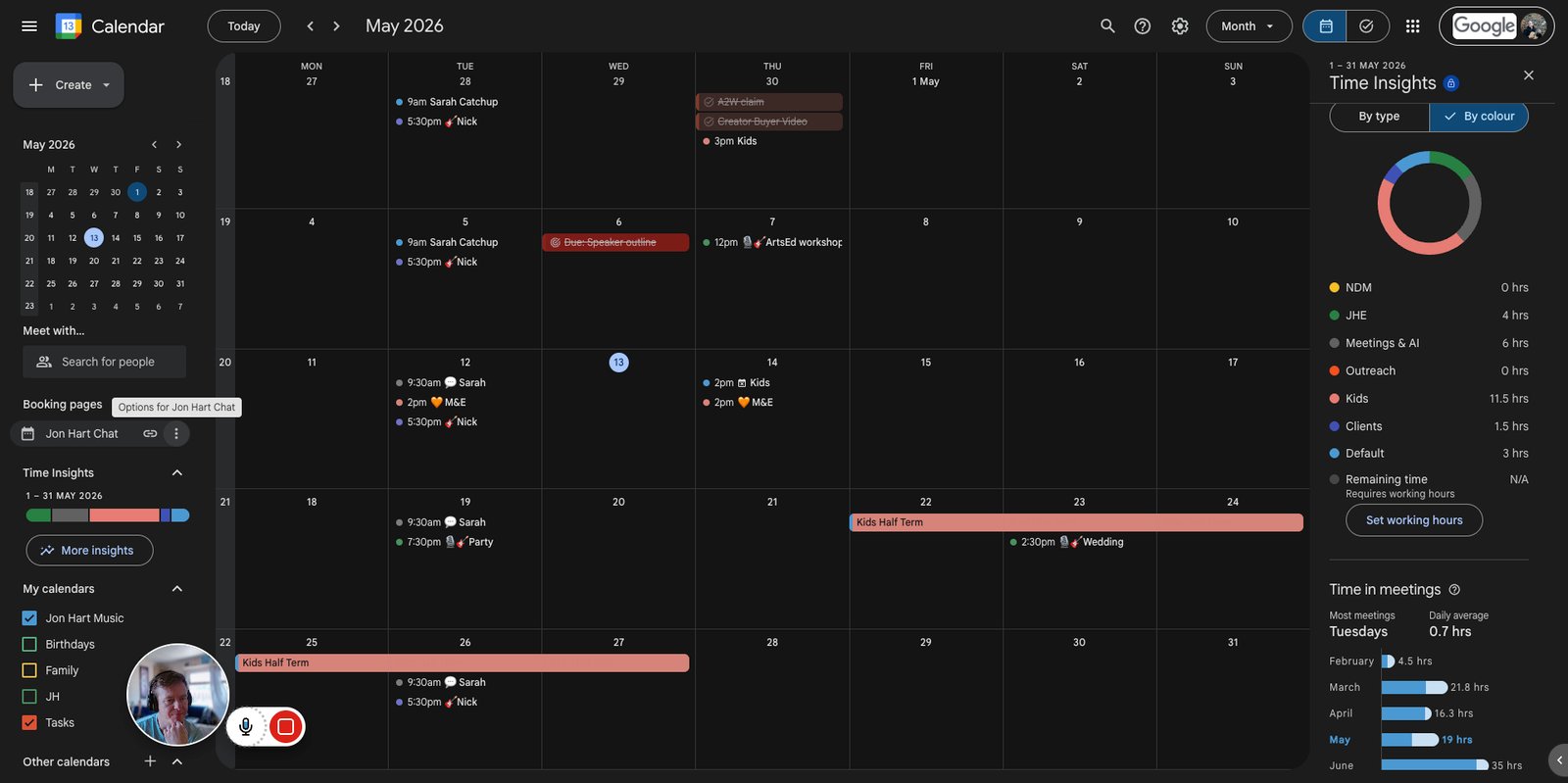This screenshot has height=783, width=1568.
Task: Open the Settings gear menu
Action: pos(1180,26)
